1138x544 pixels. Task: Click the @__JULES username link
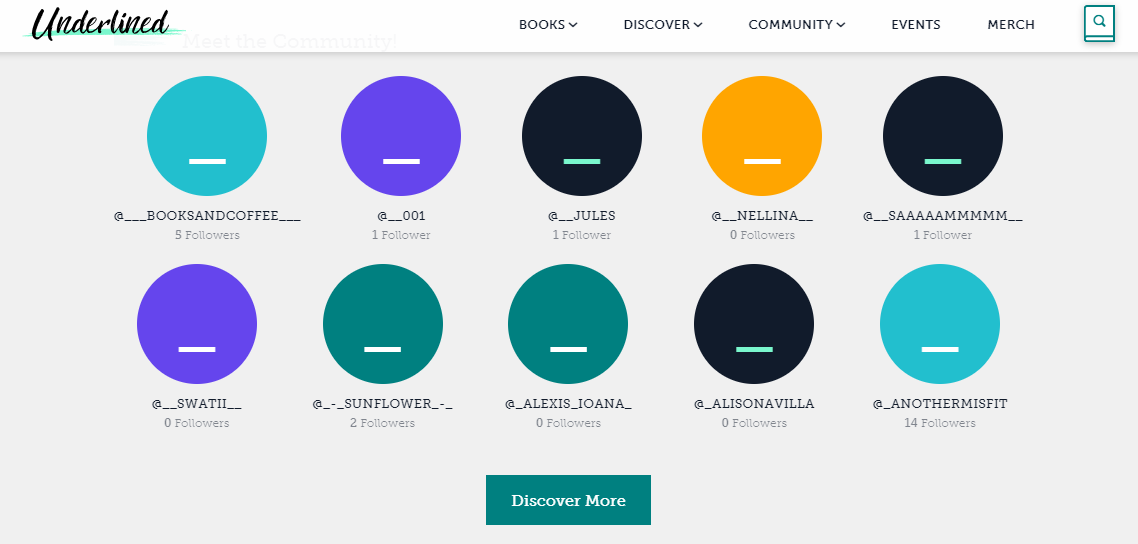point(582,216)
